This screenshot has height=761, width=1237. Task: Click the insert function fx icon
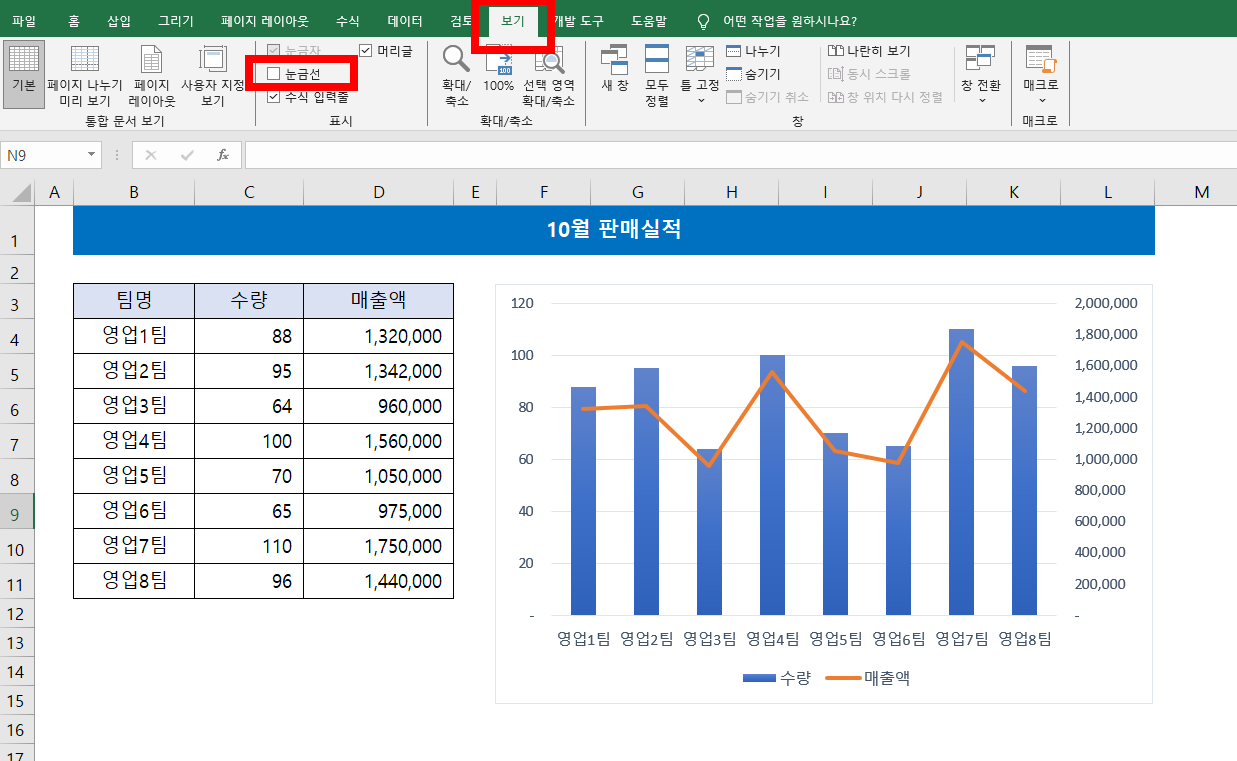click(223, 155)
